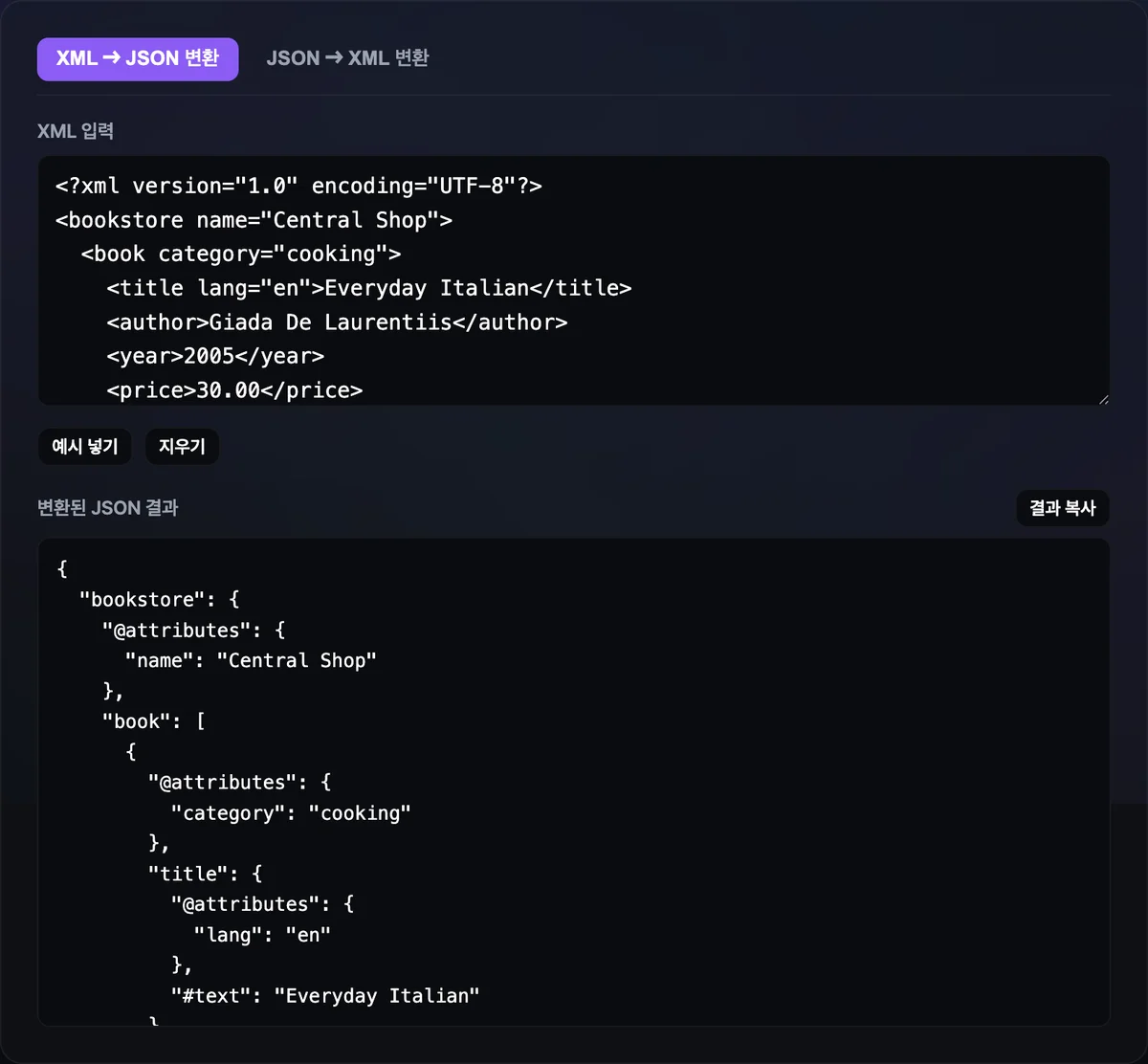1148x1064 pixels.
Task: Click the price 30.00 XML line
Action: [x=234, y=390]
